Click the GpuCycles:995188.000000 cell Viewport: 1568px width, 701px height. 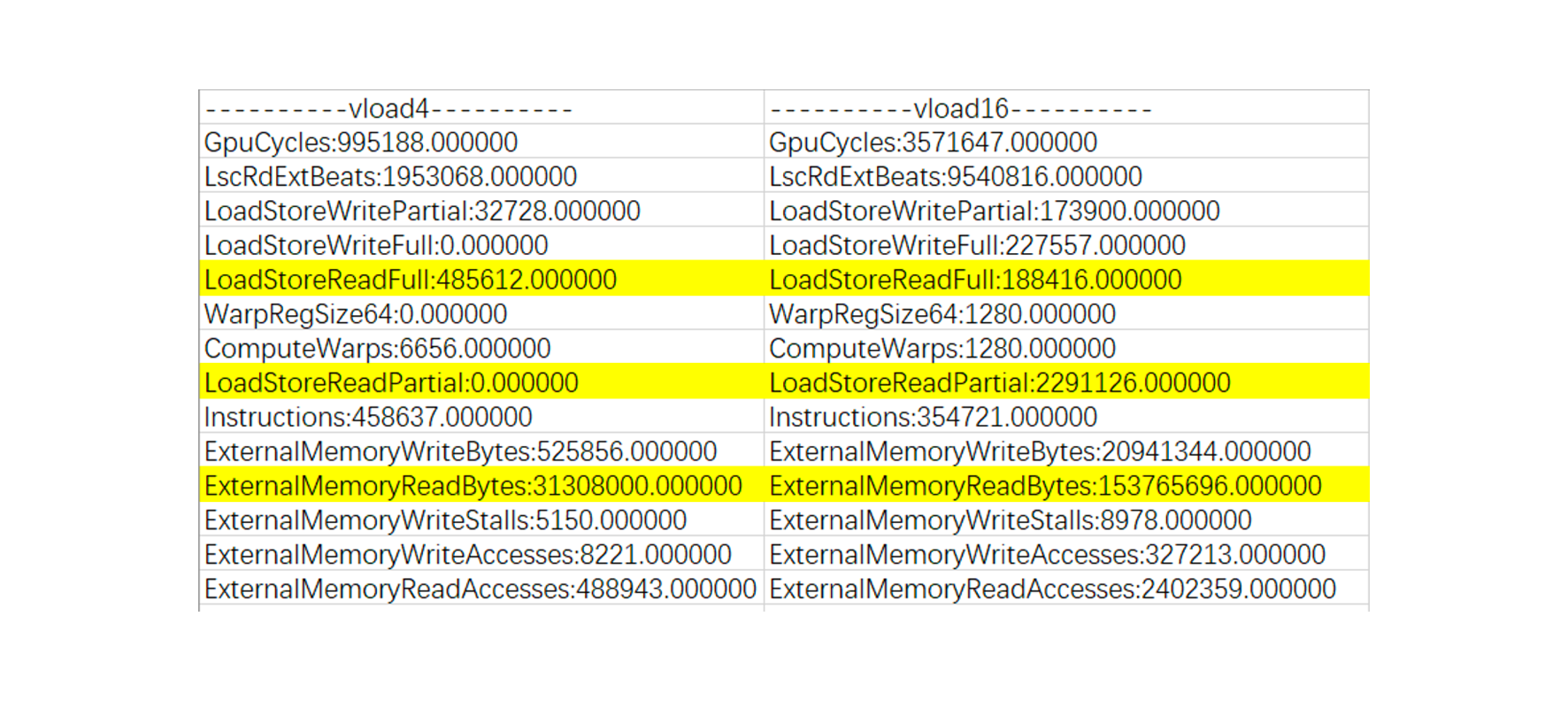pyautogui.click(x=481, y=142)
